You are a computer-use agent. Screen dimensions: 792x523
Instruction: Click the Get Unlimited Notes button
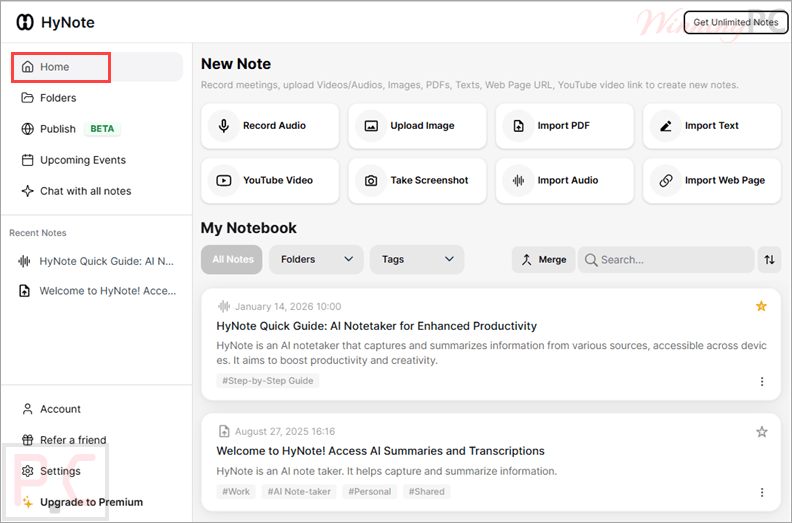[735, 22]
